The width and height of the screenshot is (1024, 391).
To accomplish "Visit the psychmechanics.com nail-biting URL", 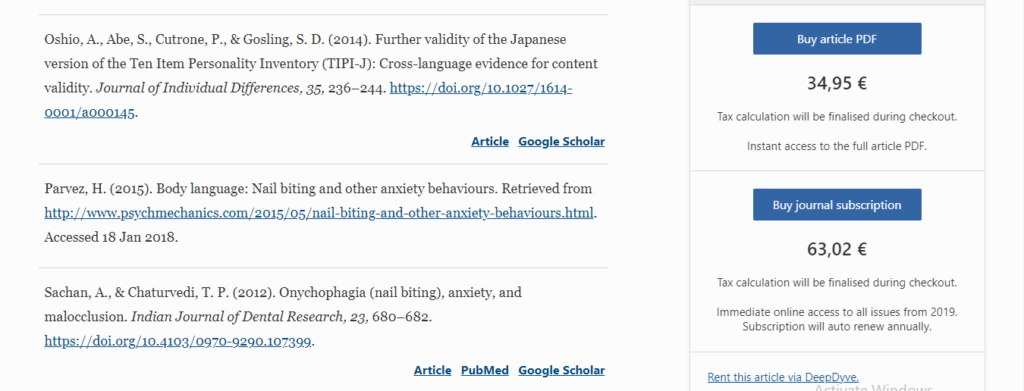I will coord(319,213).
